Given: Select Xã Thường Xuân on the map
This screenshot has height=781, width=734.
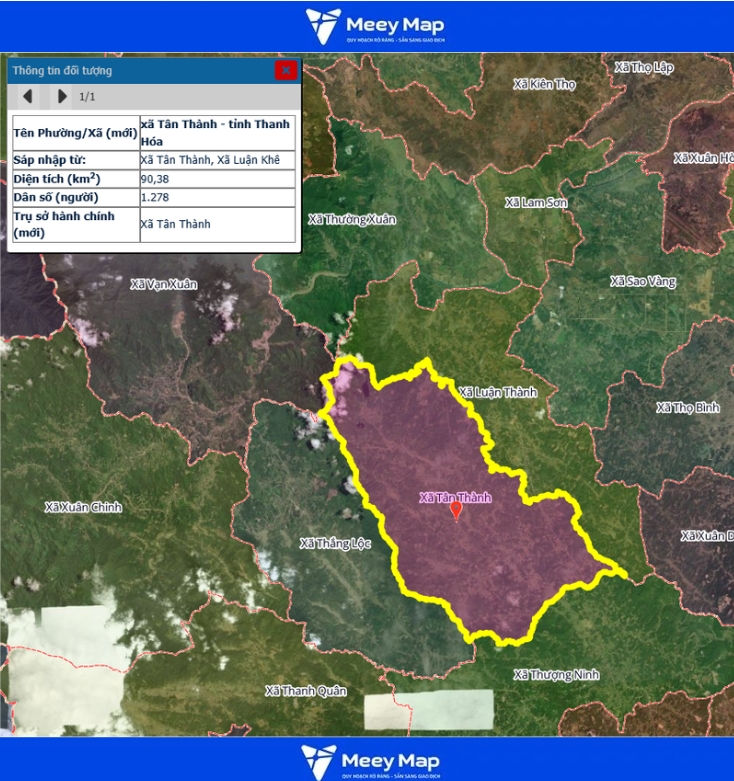Looking at the screenshot, I should pos(352,219).
